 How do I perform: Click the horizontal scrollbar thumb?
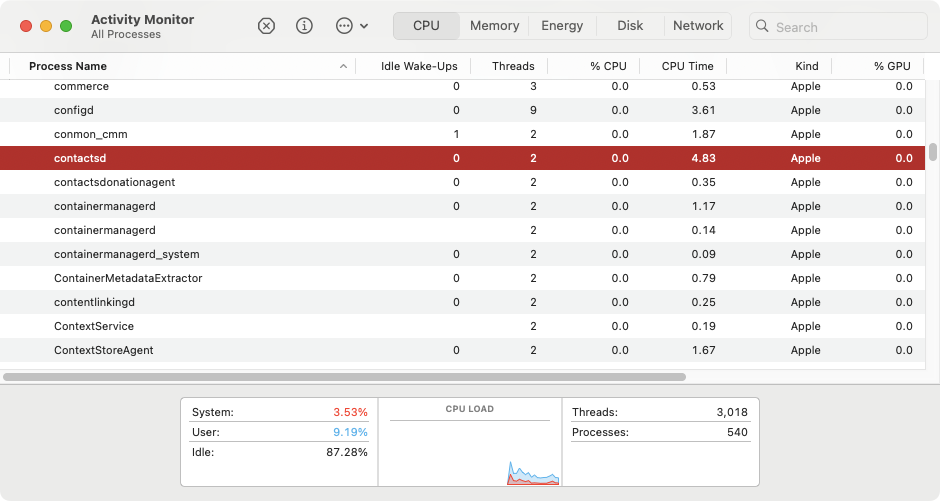point(344,377)
